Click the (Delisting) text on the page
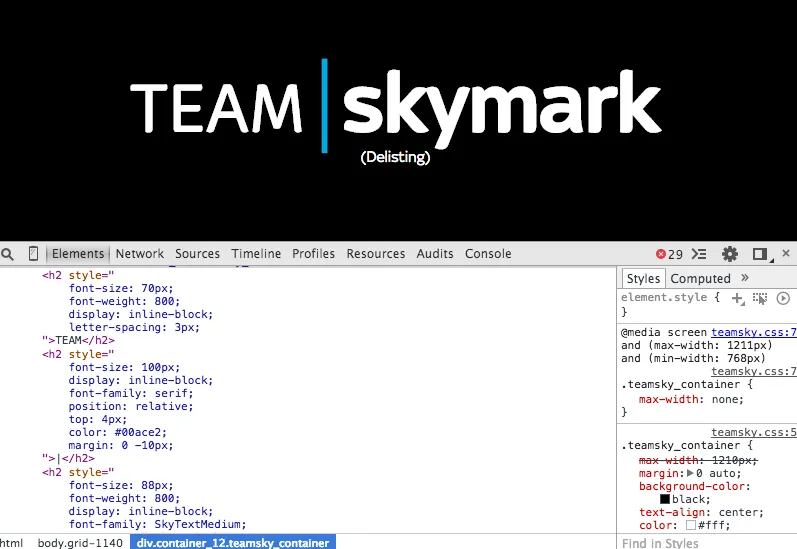The height and width of the screenshot is (549, 797). [x=395, y=157]
